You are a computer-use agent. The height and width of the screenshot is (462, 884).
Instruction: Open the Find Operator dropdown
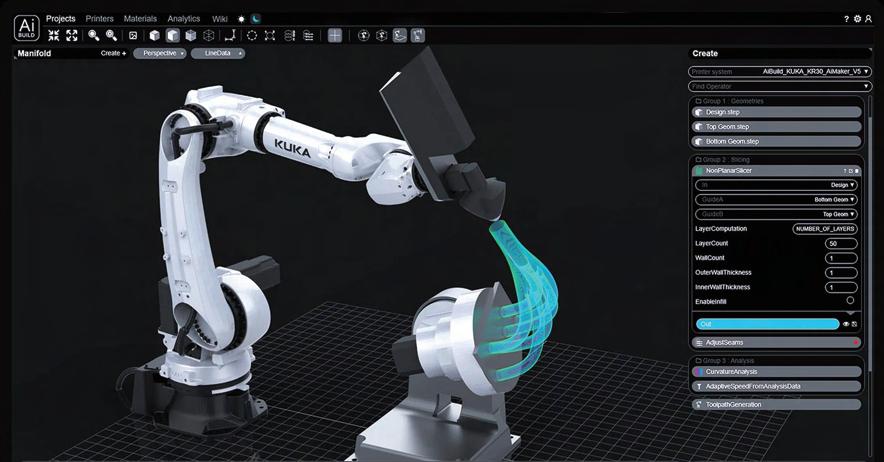point(780,86)
